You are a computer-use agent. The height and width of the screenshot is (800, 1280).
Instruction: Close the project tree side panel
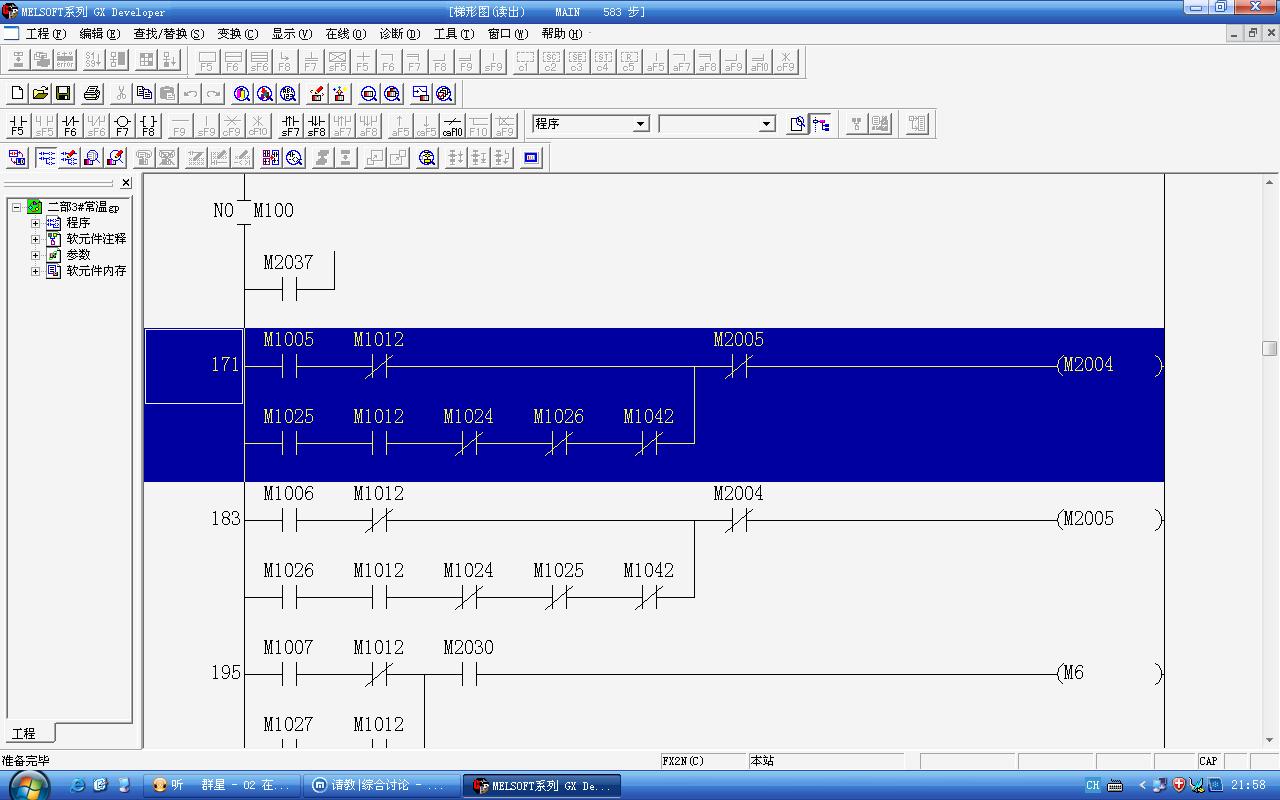click(126, 183)
